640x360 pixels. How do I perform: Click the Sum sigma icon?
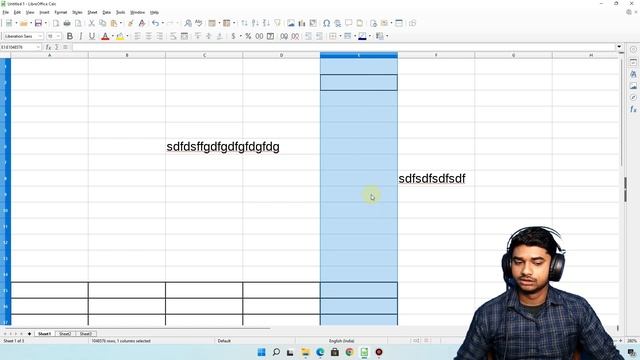tap(57, 47)
